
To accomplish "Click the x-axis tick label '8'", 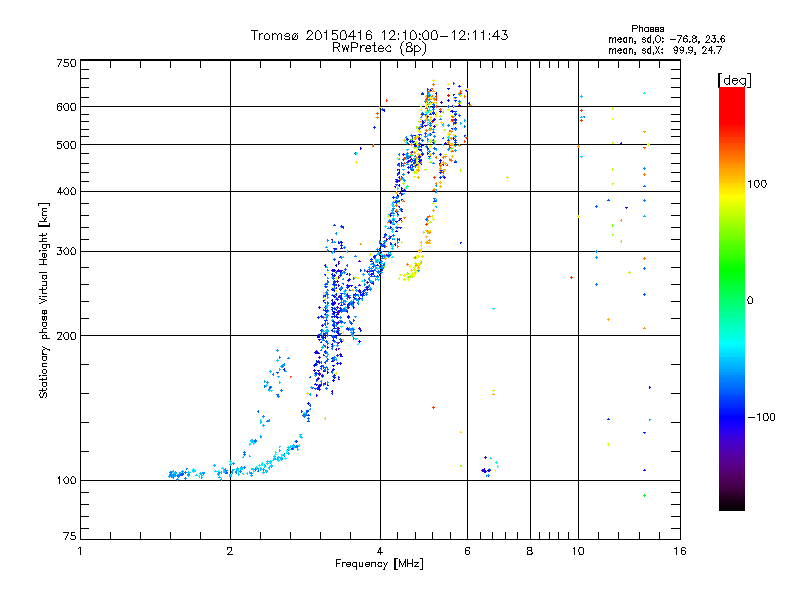I will coord(530,551).
